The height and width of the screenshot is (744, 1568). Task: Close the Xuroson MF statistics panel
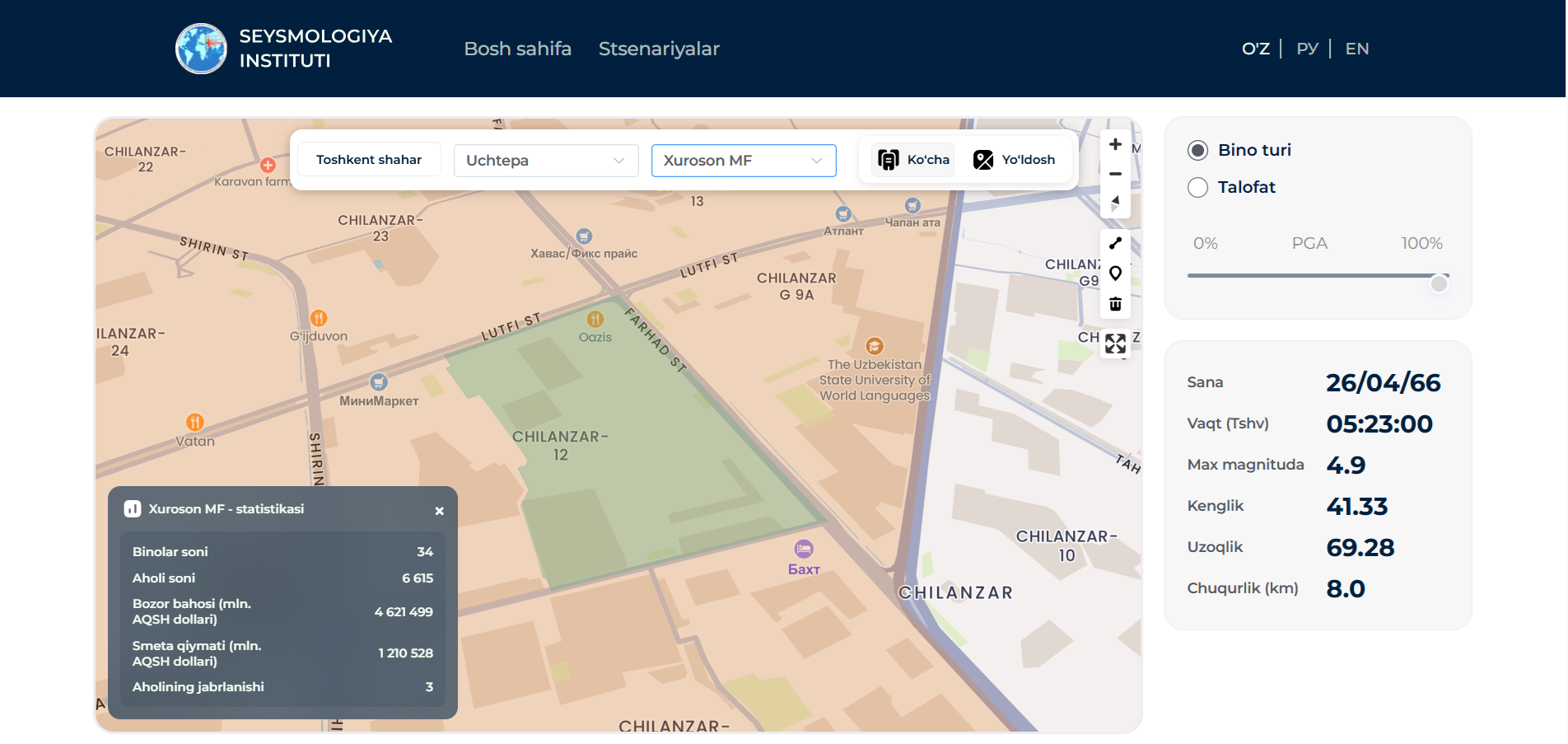coord(439,511)
